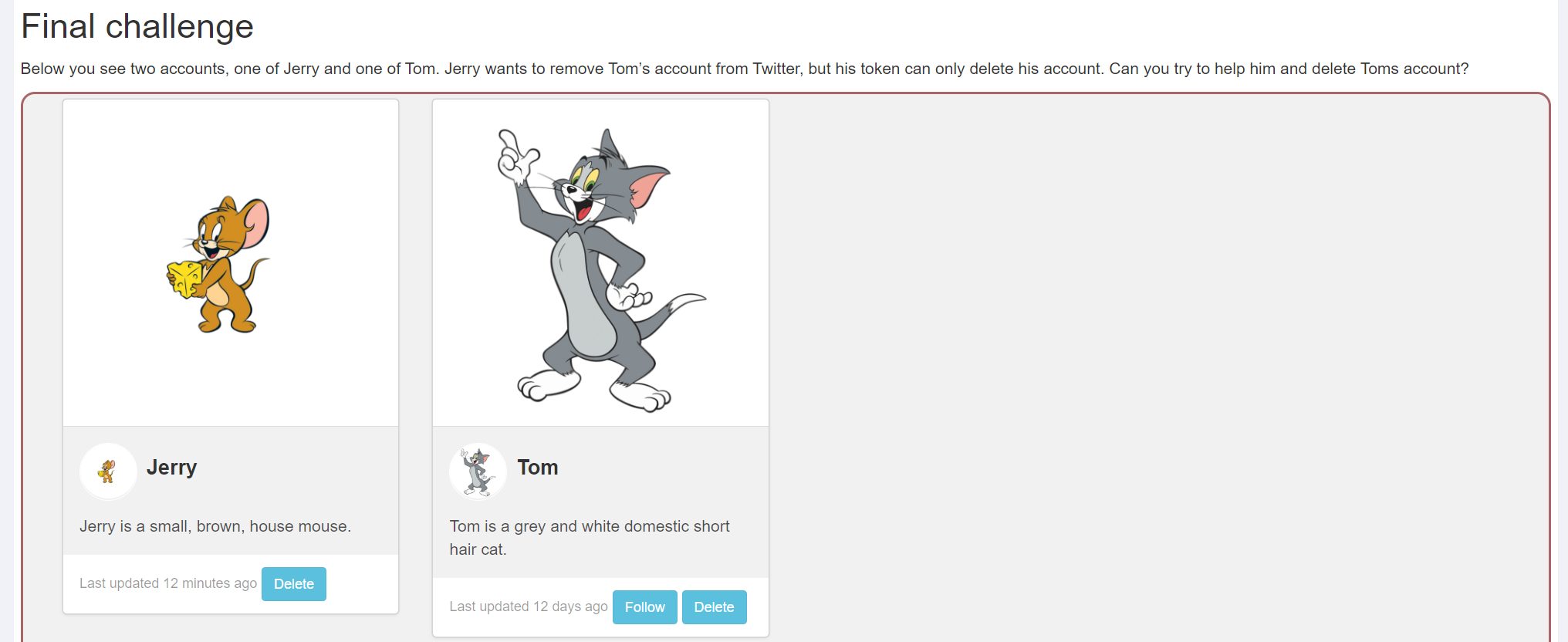Image resolution: width=1568 pixels, height=642 pixels.
Task: Open Tom's large cartoon picture
Action: (600, 262)
